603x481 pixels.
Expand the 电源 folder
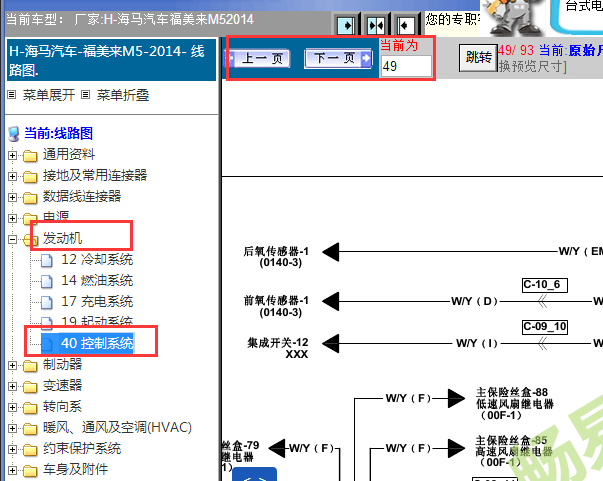click(12, 218)
